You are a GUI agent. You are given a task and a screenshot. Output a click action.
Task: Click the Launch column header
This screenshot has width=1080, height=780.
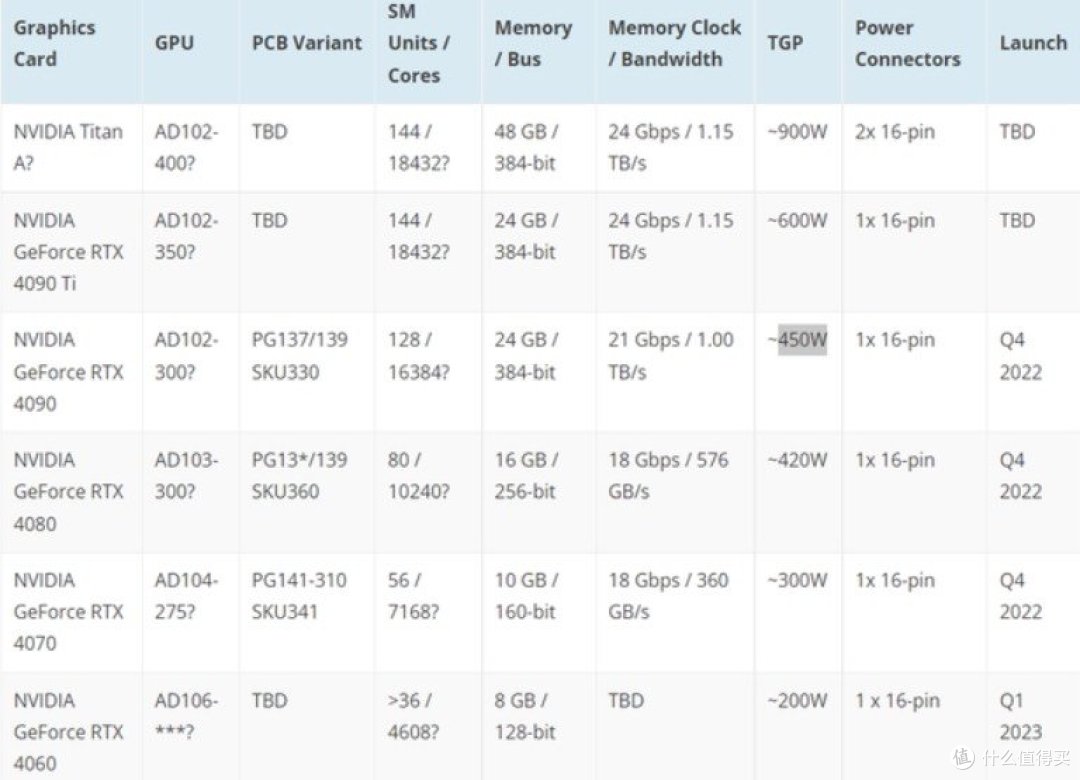point(1033,43)
